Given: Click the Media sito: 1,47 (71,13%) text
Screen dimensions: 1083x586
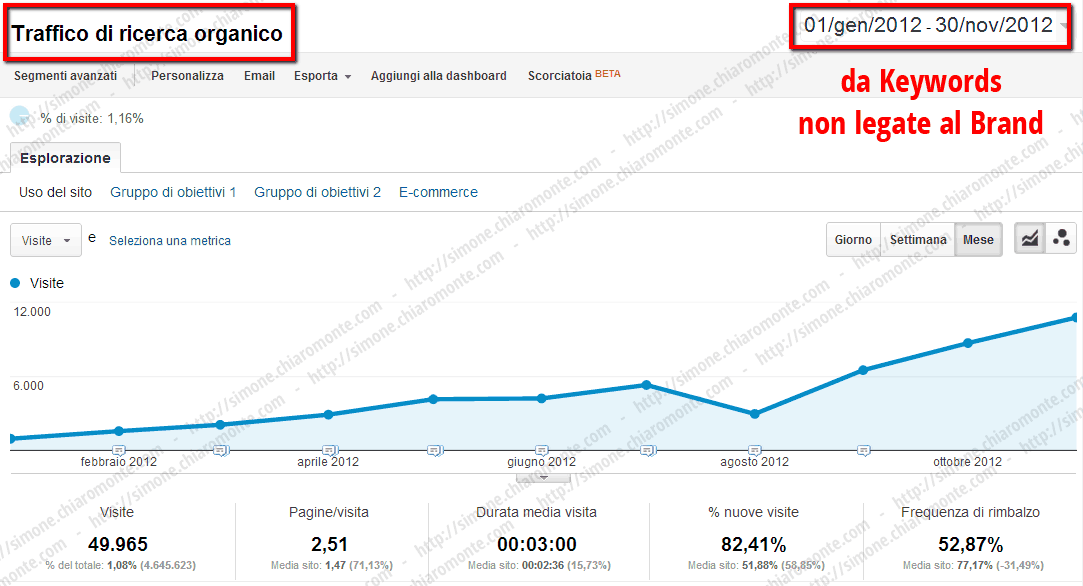Looking at the screenshot, I should pyautogui.click(x=332, y=565).
